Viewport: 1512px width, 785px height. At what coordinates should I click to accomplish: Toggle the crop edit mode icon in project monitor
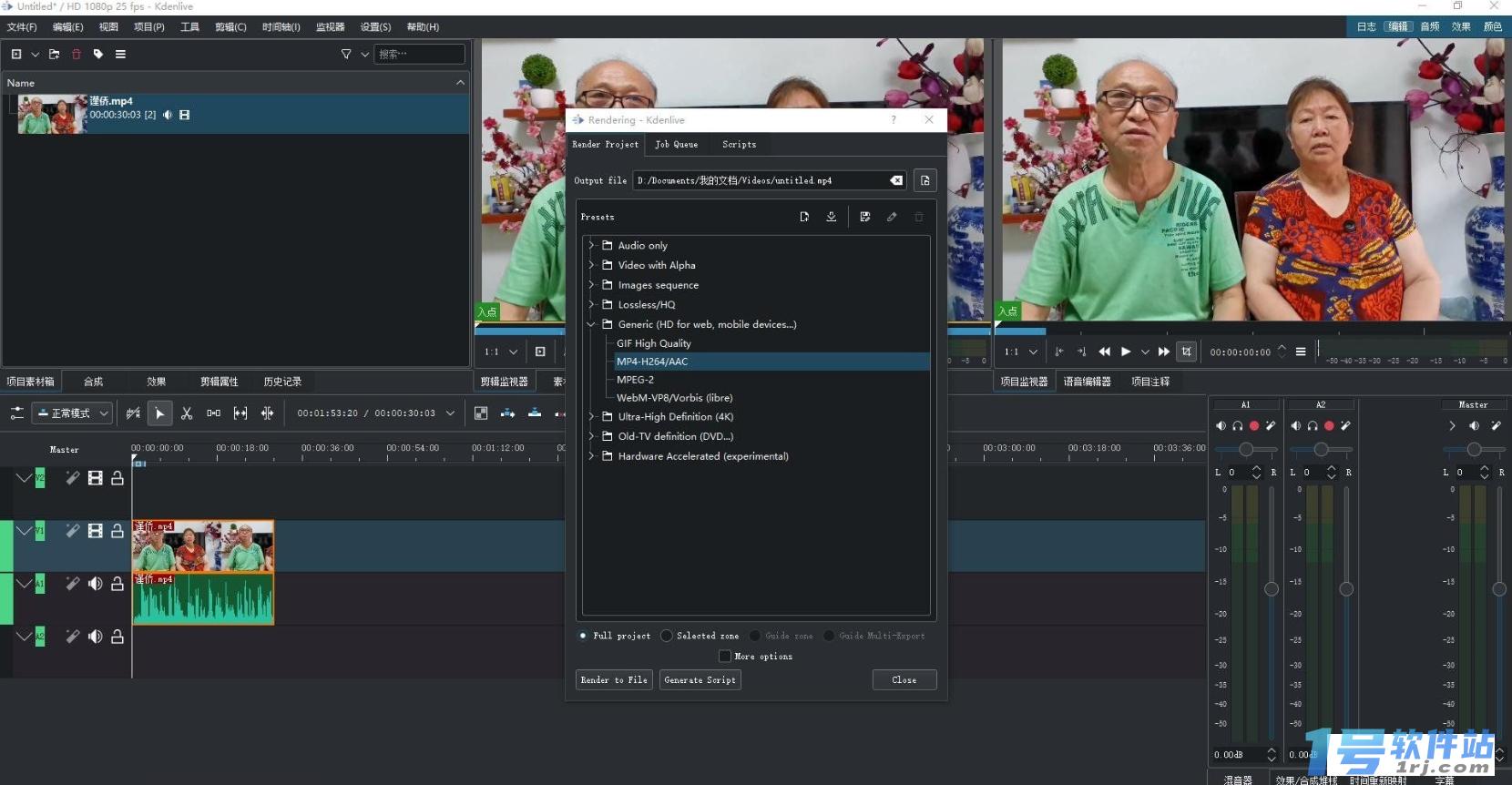click(x=1186, y=352)
